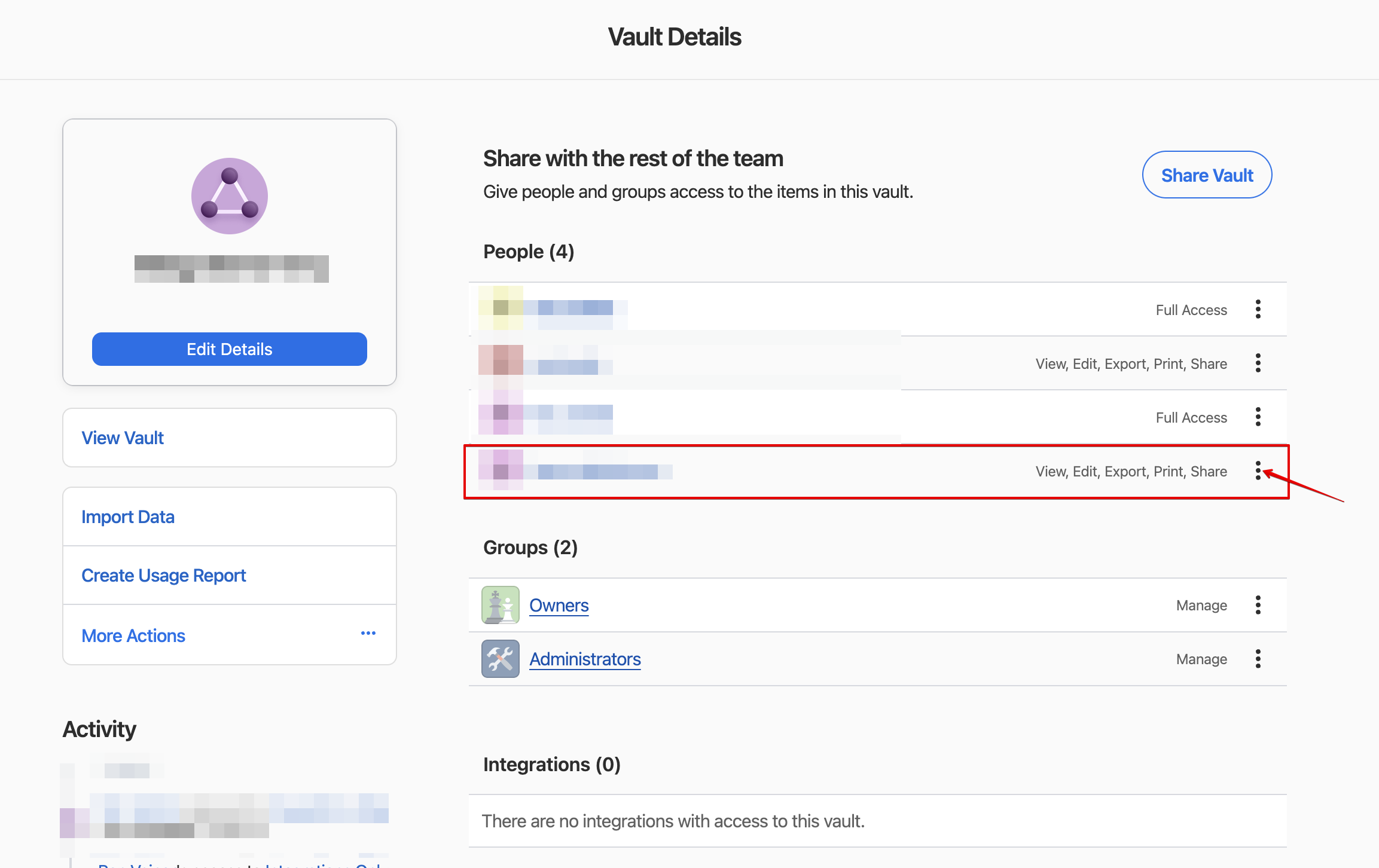Click the Import Data link

point(128,516)
